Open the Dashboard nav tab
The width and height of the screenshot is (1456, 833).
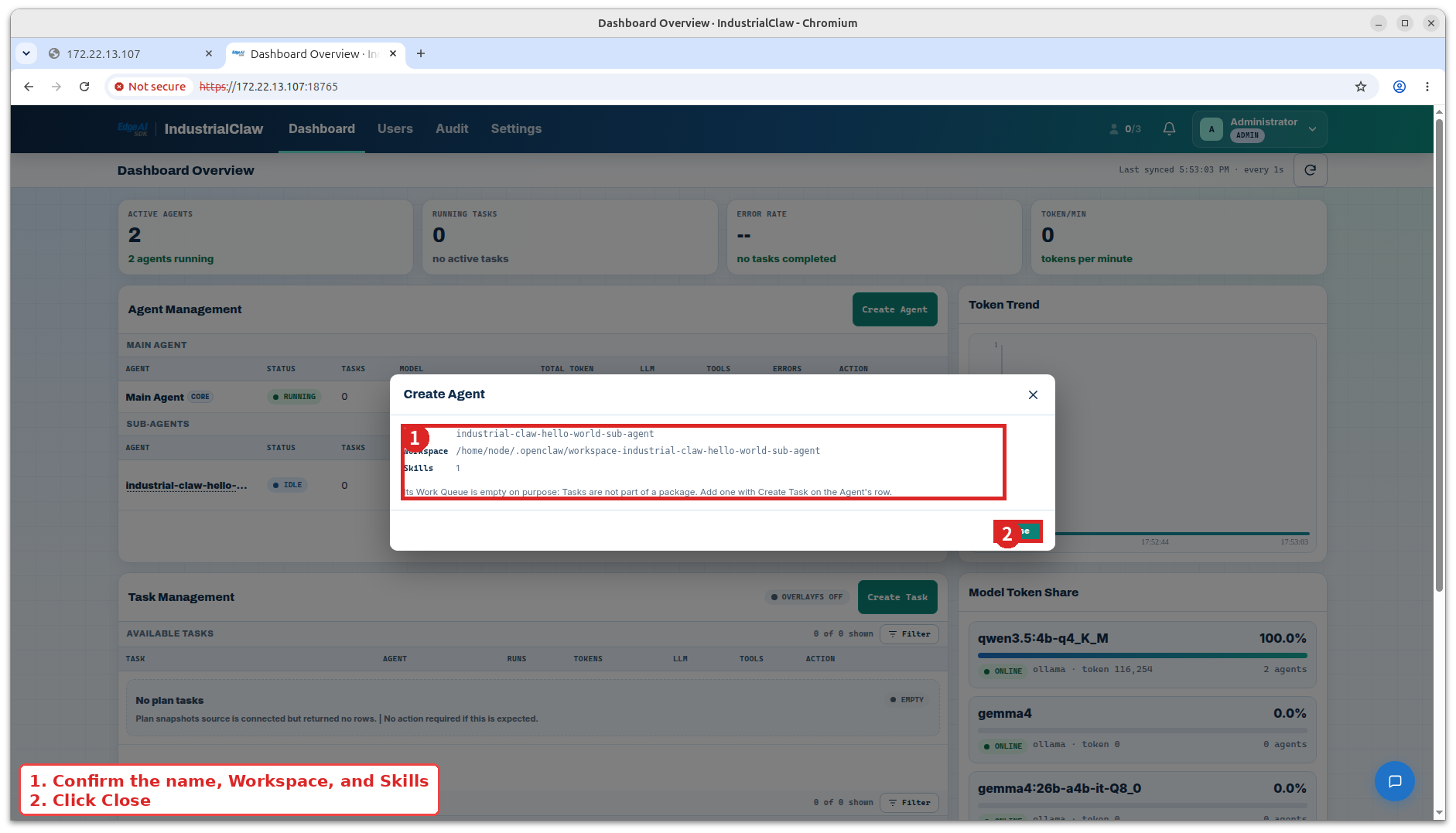pyautogui.click(x=322, y=129)
